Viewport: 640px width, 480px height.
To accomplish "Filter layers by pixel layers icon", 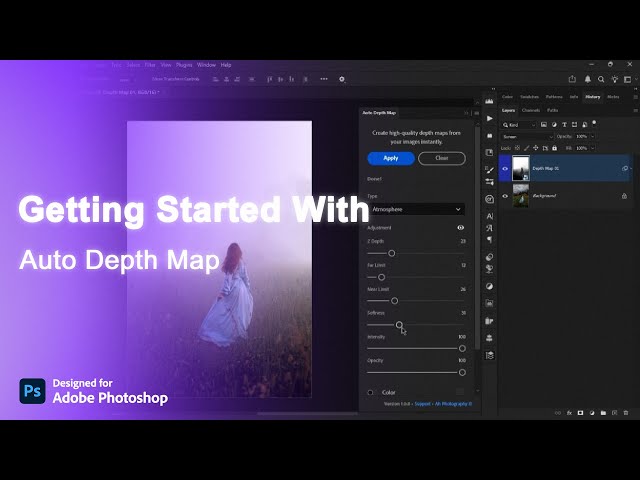I will 544,124.
